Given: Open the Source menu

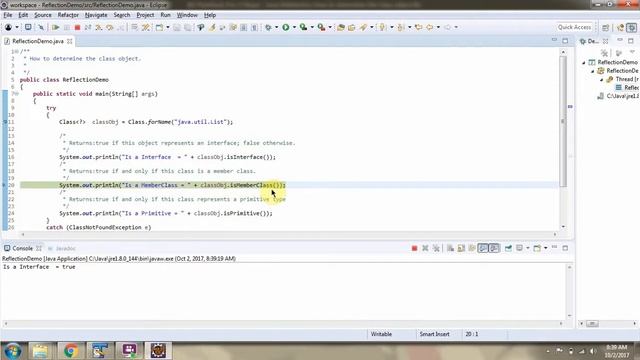Looking at the screenshot, I should [x=43, y=15].
